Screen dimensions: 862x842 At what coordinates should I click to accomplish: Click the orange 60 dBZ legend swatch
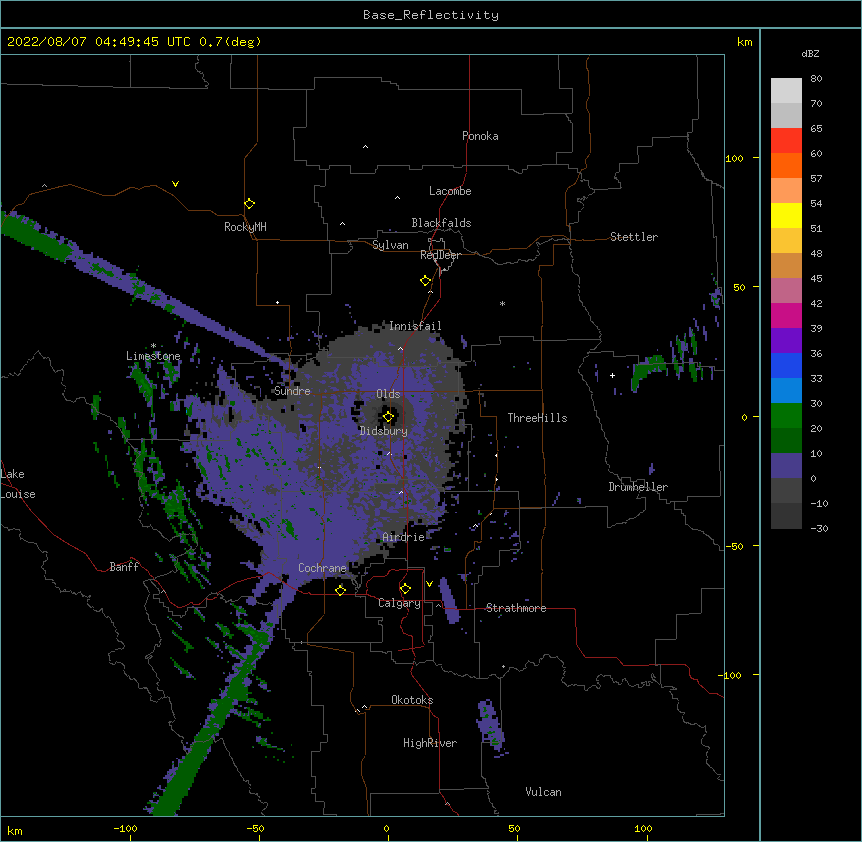coord(786,165)
